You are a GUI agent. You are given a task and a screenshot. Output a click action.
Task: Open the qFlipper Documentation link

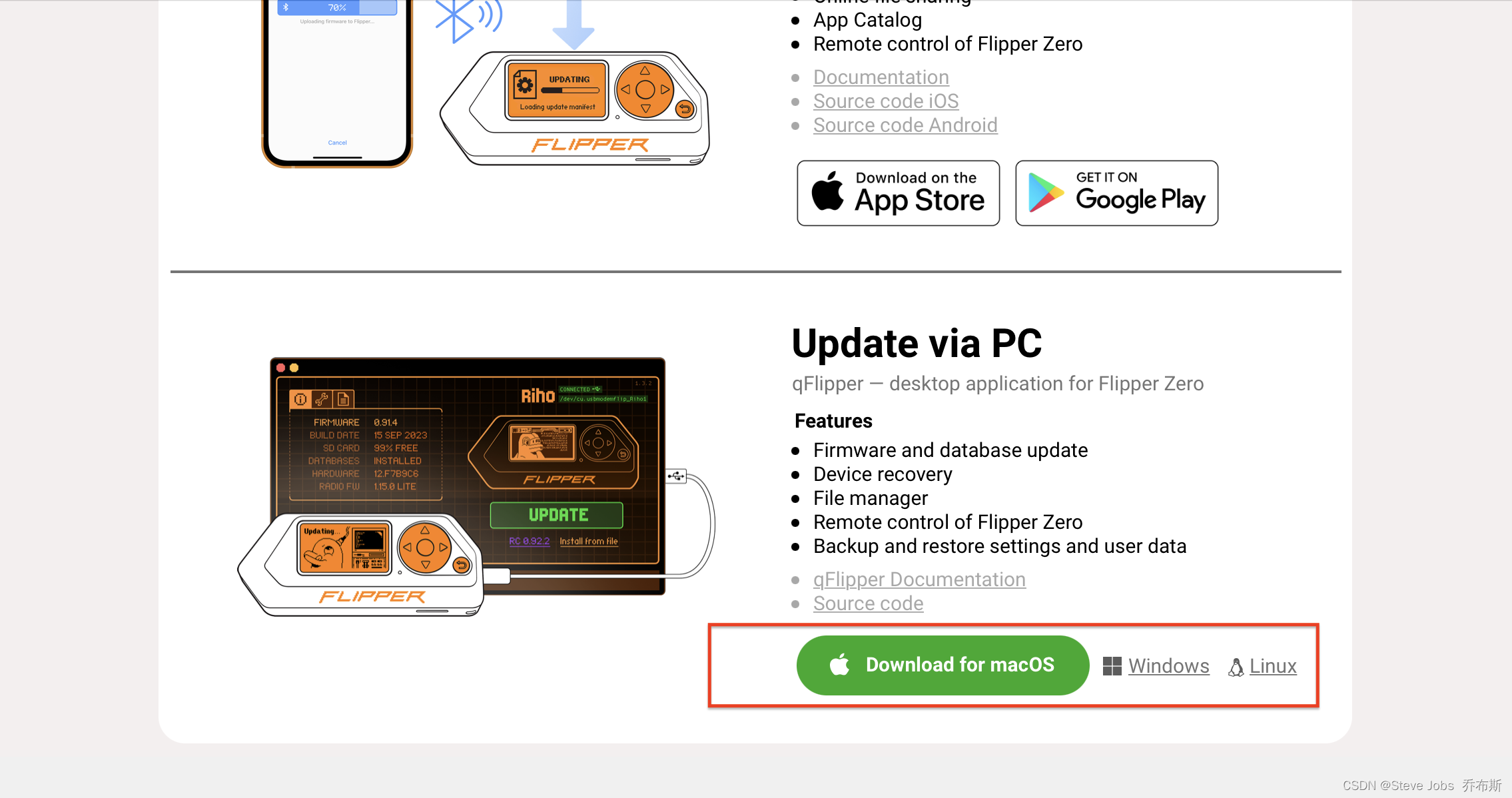919,580
